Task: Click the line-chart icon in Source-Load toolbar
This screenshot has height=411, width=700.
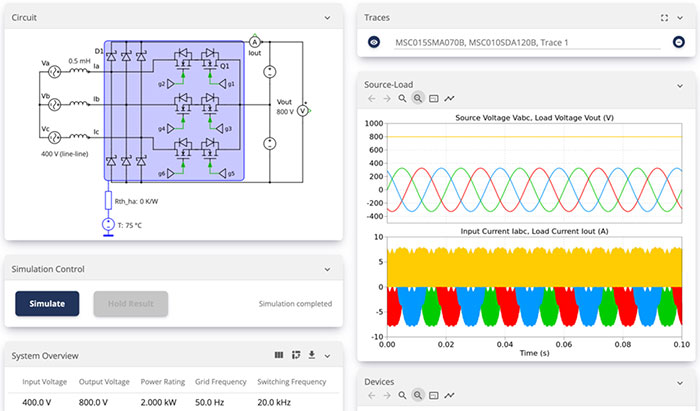Action: pyautogui.click(x=449, y=98)
